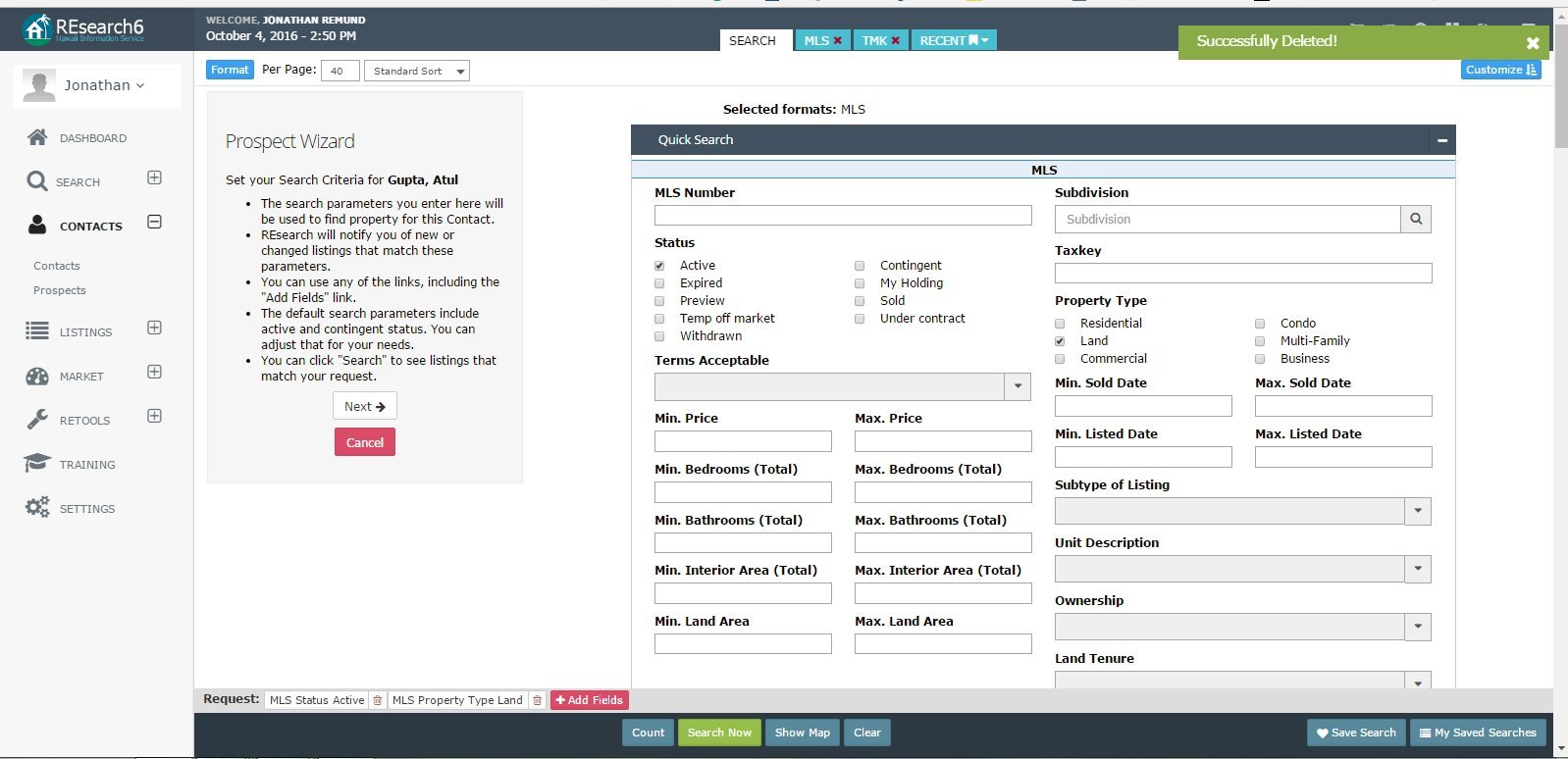1568x759 pixels.
Task: Close the MLS tab with its X
Action: pyautogui.click(x=837, y=40)
